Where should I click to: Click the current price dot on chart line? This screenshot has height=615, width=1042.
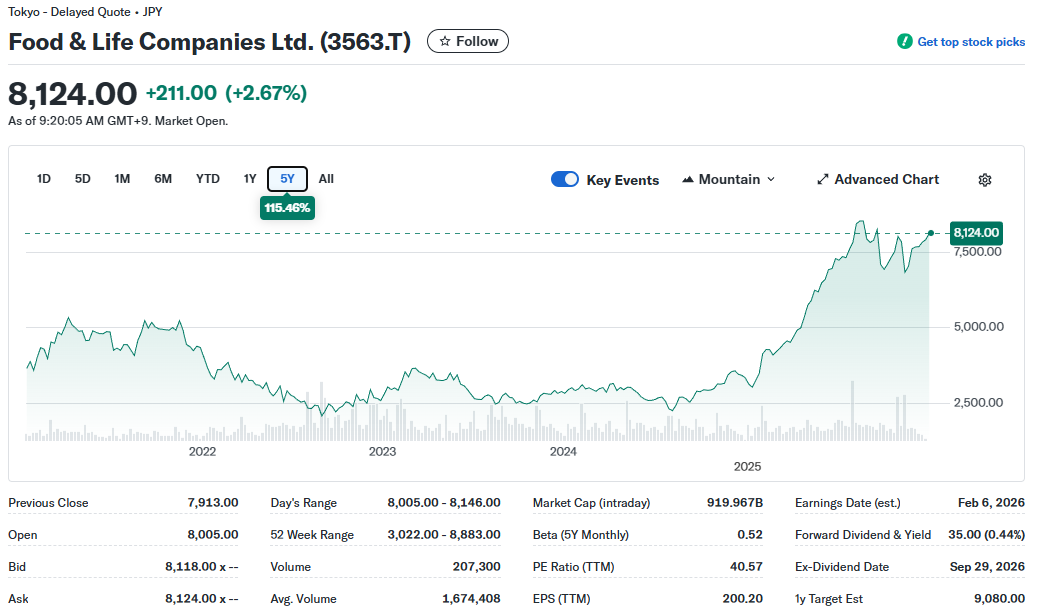click(931, 233)
